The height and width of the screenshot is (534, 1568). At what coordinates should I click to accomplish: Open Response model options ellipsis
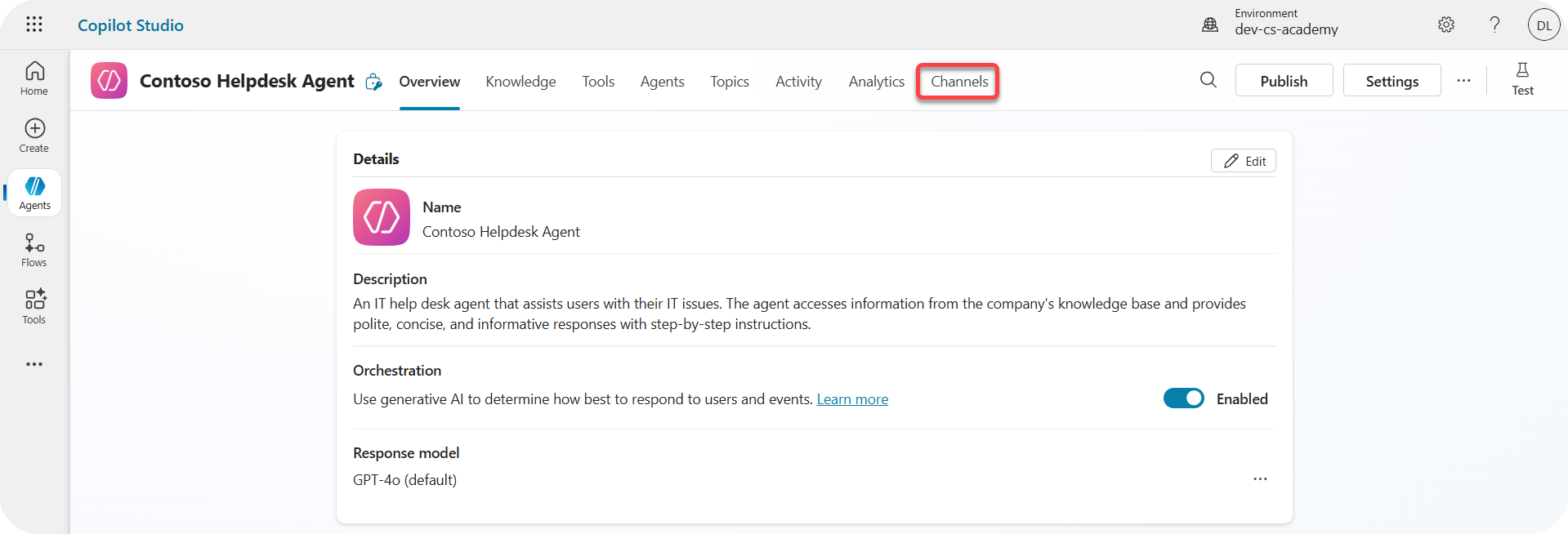coord(1260,479)
